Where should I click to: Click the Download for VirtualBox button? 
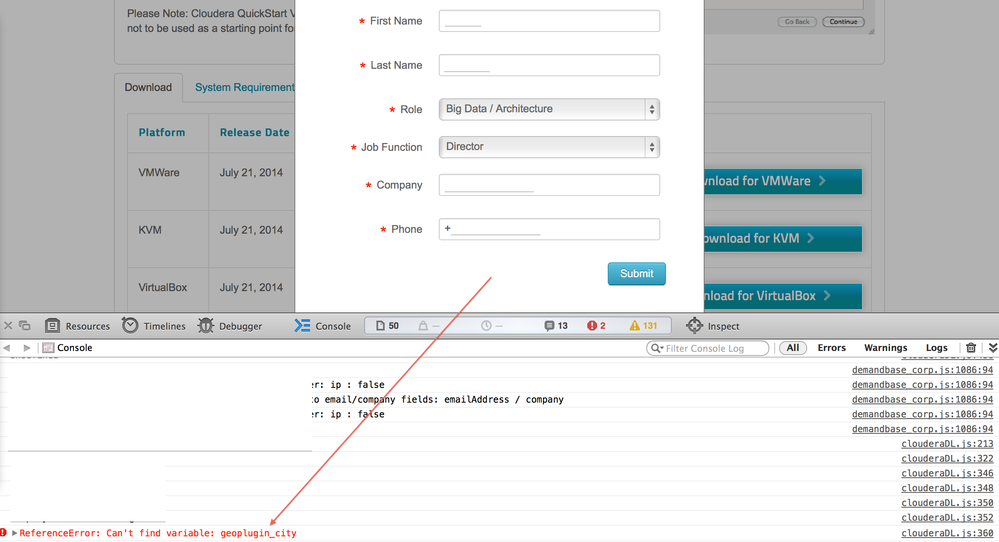click(783, 296)
